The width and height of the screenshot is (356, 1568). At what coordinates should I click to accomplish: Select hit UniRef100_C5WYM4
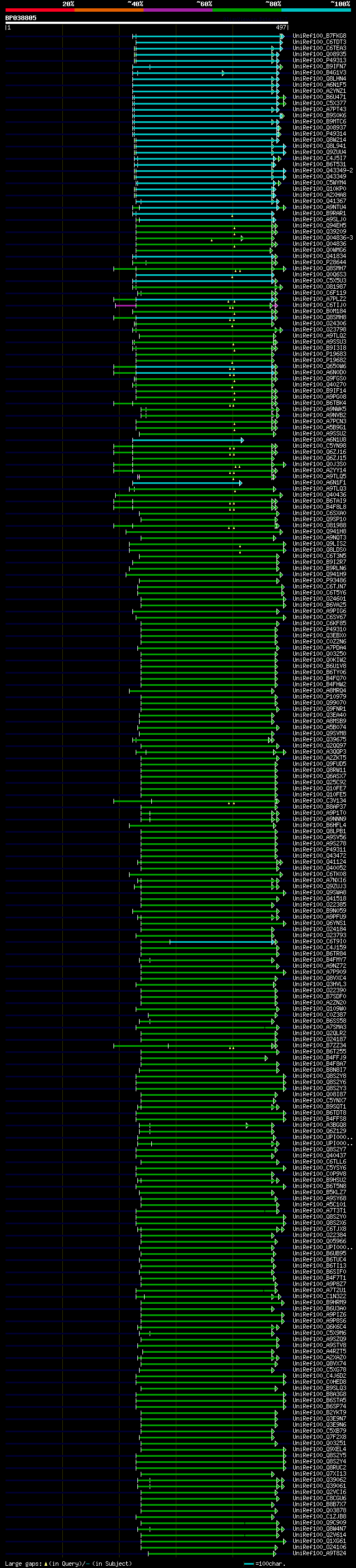[x=319, y=182]
